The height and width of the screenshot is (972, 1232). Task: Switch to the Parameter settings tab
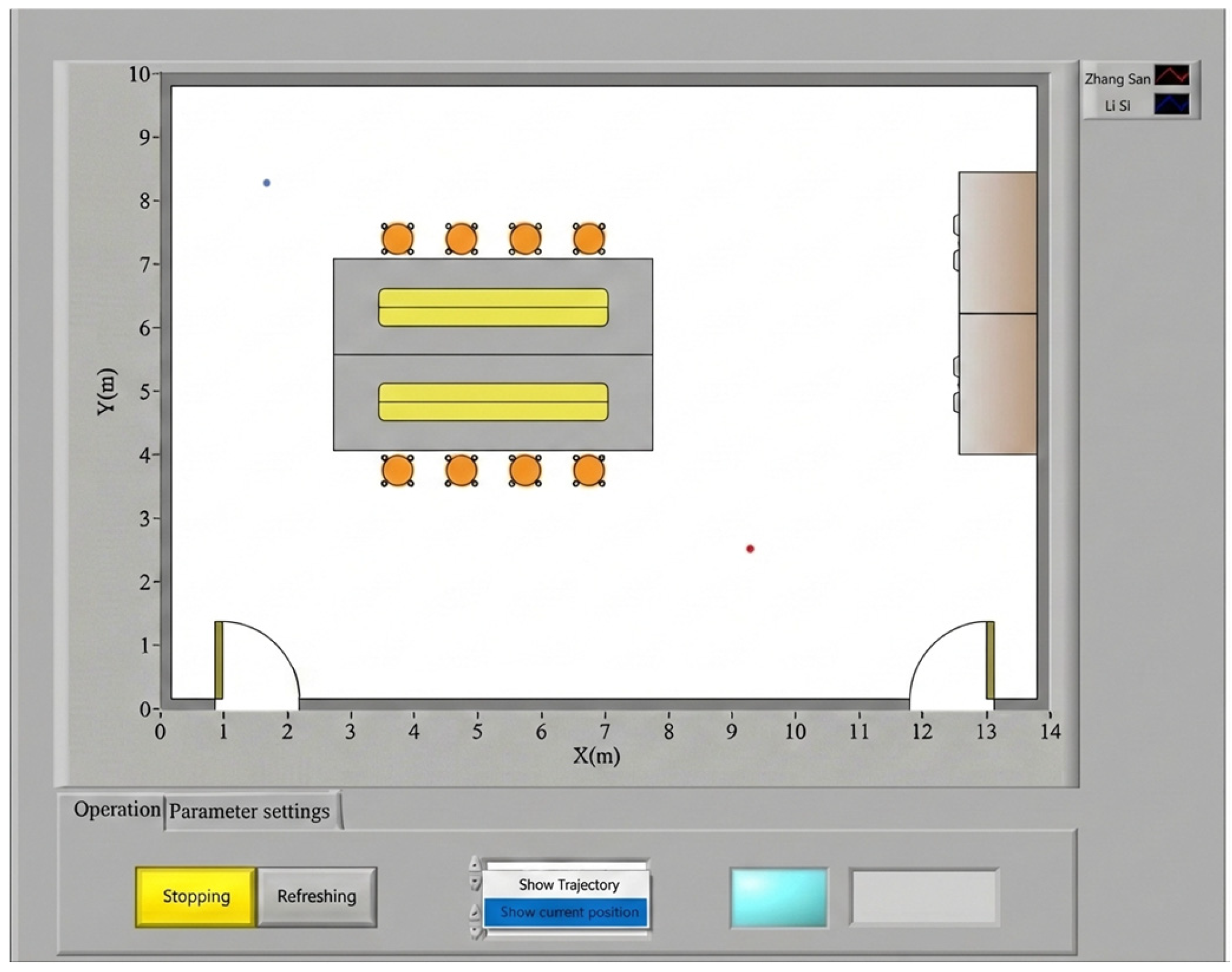coord(250,811)
